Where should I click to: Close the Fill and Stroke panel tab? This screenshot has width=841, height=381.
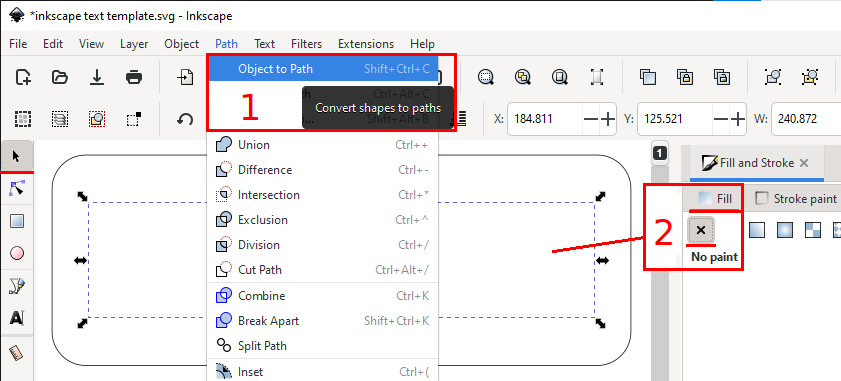(803, 163)
